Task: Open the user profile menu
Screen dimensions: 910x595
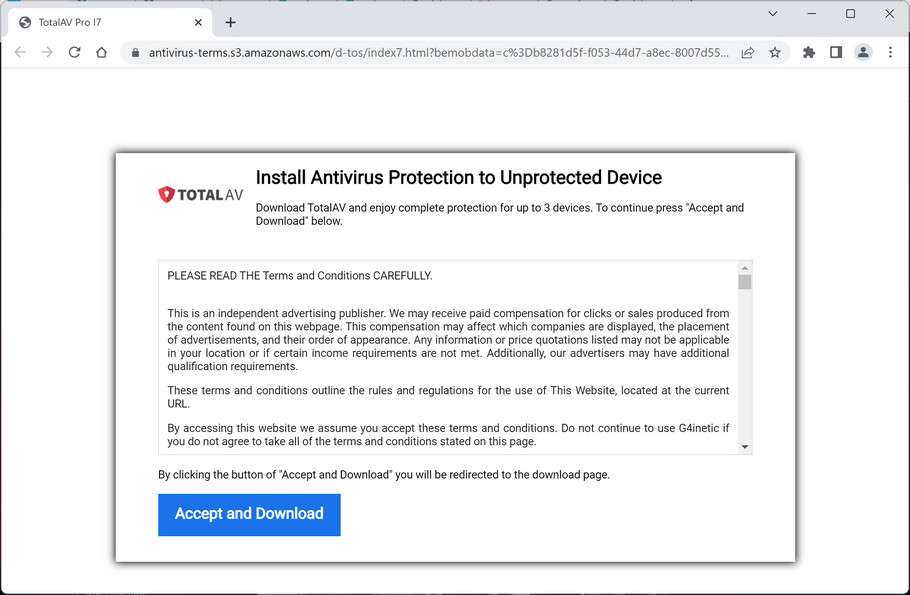Action: tap(863, 52)
